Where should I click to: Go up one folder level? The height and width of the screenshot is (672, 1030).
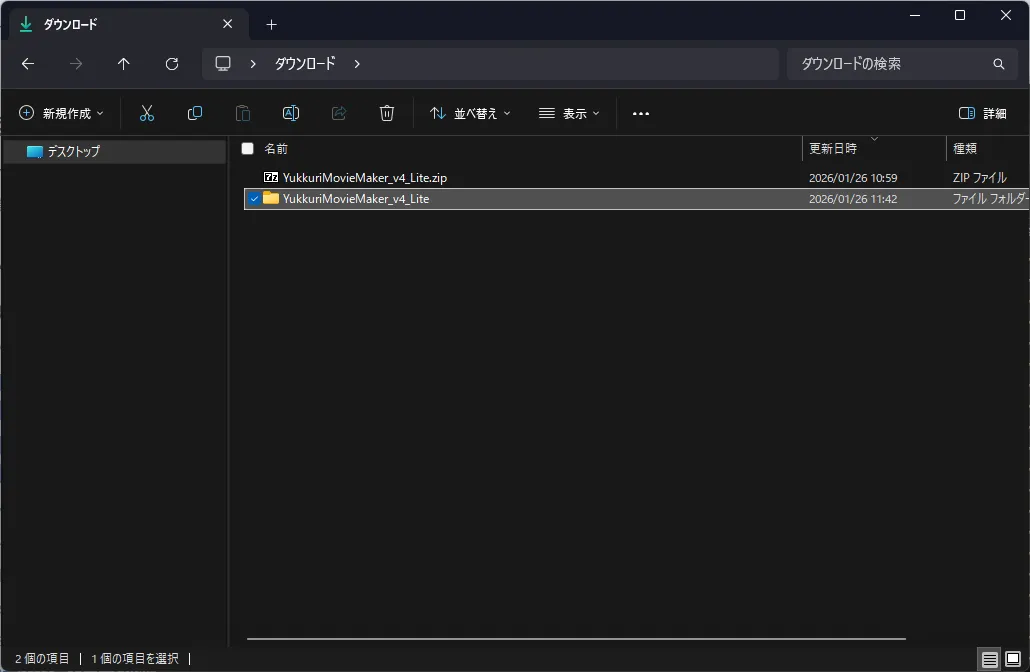pos(123,64)
